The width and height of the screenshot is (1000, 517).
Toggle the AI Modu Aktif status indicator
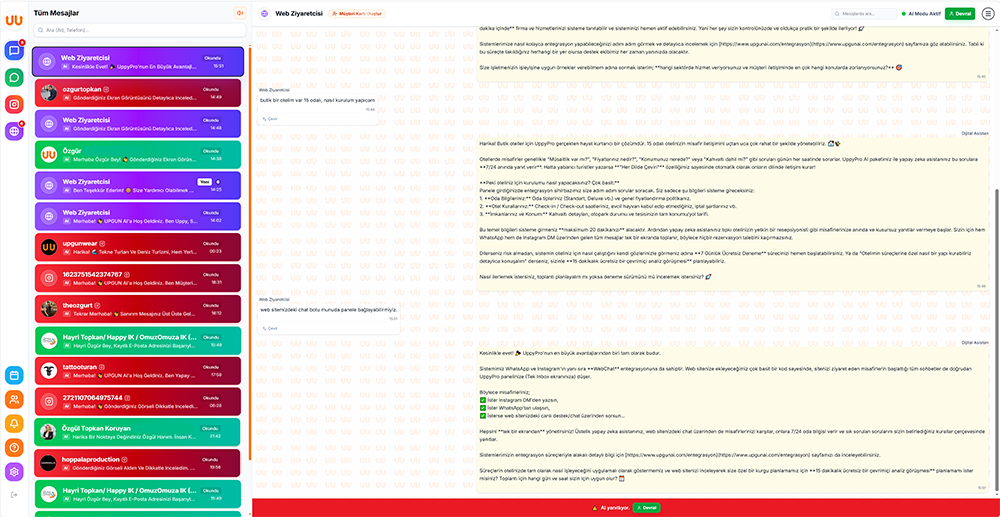click(920, 14)
